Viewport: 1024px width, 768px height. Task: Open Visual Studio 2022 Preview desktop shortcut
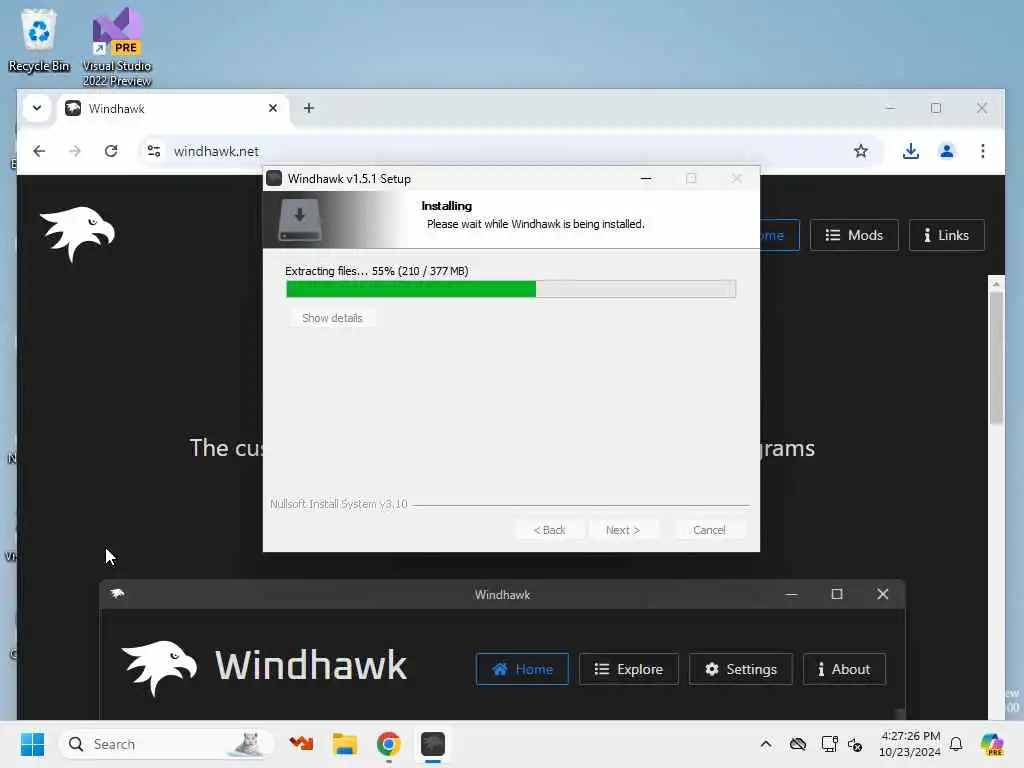pos(117,47)
